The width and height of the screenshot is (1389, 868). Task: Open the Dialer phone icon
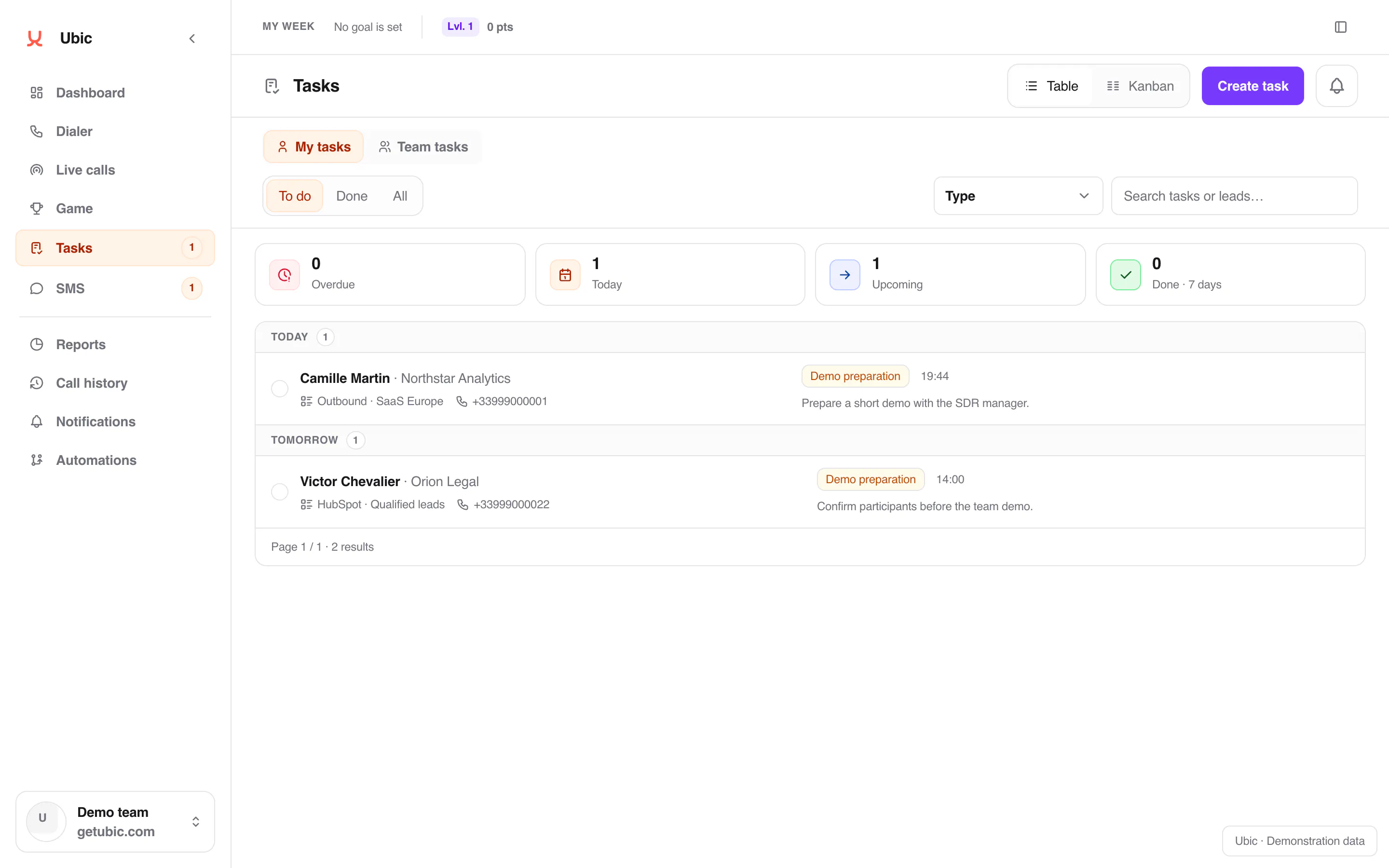click(x=37, y=131)
